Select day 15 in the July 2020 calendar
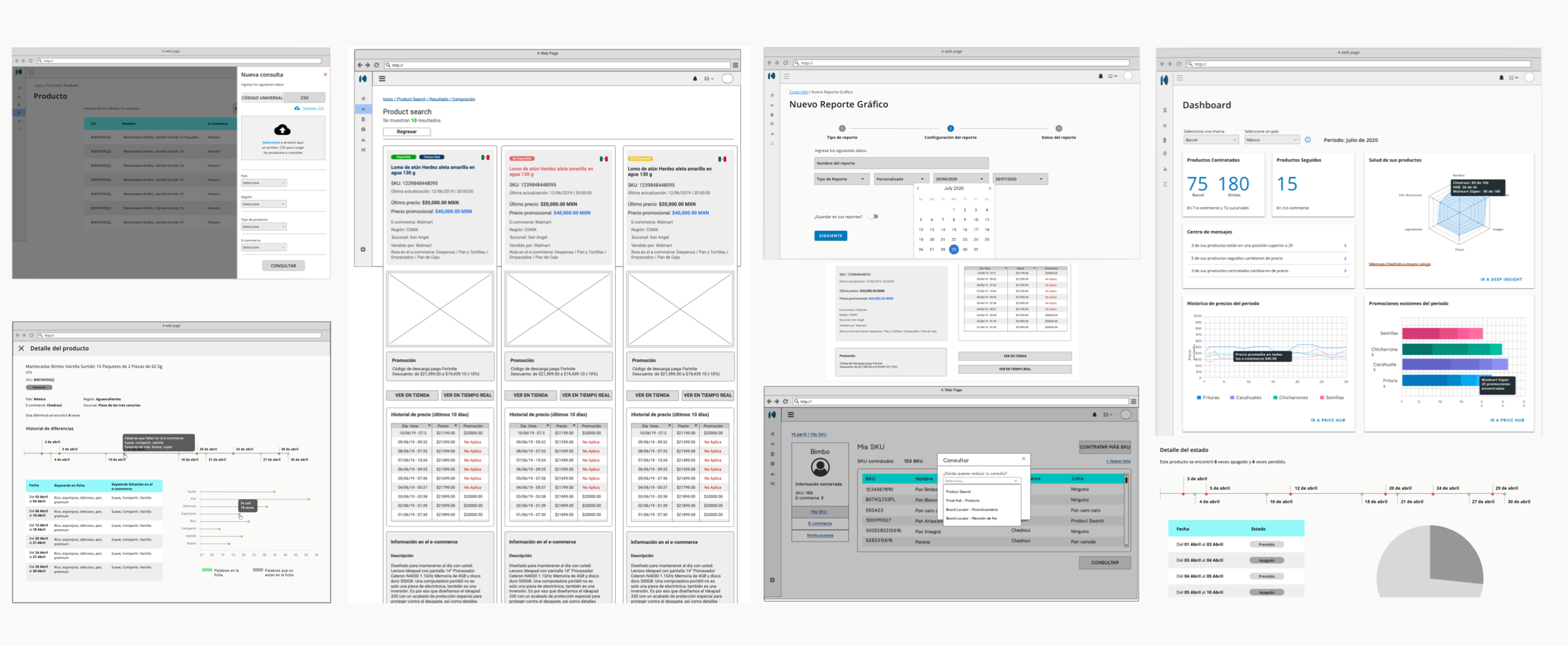 click(x=954, y=230)
